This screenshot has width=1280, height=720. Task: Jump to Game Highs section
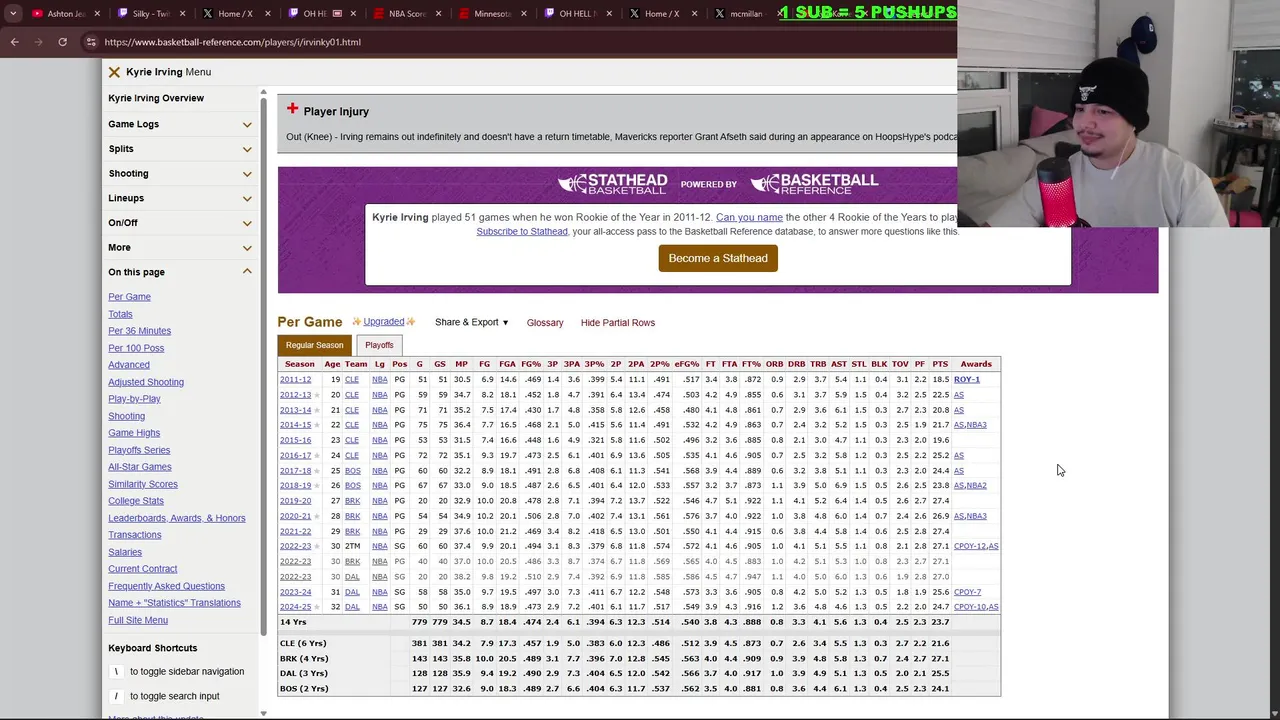tap(134, 433)
